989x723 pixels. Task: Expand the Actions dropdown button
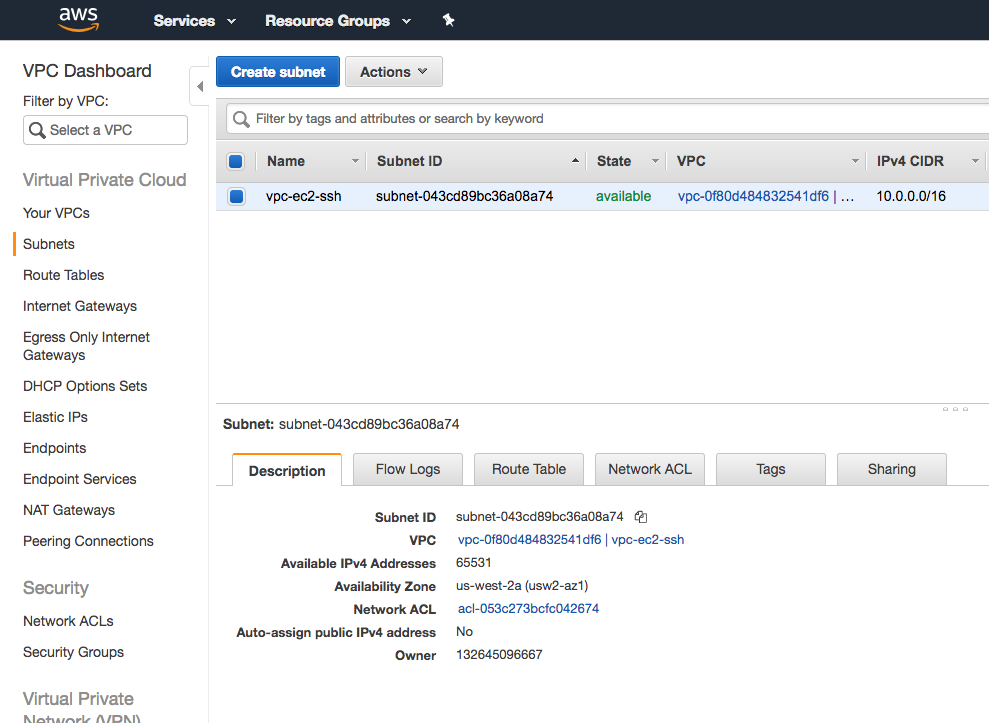click(394, 72)
